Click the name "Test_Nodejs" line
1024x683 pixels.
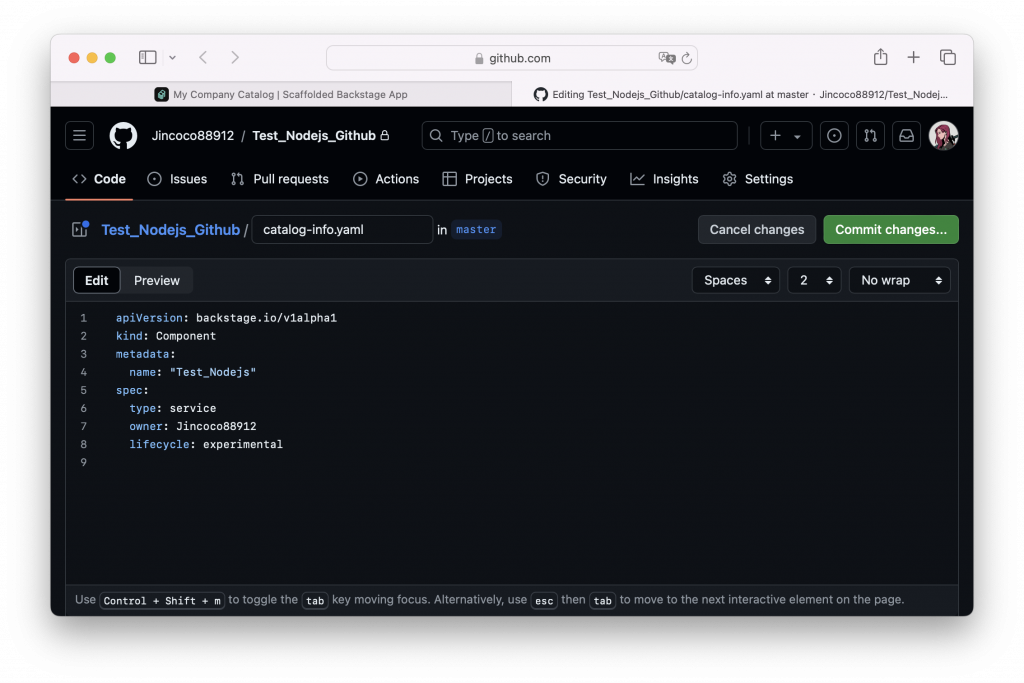tap(193, 372)
